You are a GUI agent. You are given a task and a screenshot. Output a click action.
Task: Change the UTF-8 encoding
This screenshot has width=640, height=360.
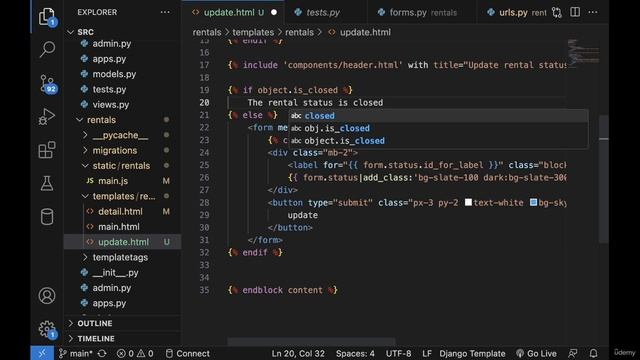click(398, 353)
